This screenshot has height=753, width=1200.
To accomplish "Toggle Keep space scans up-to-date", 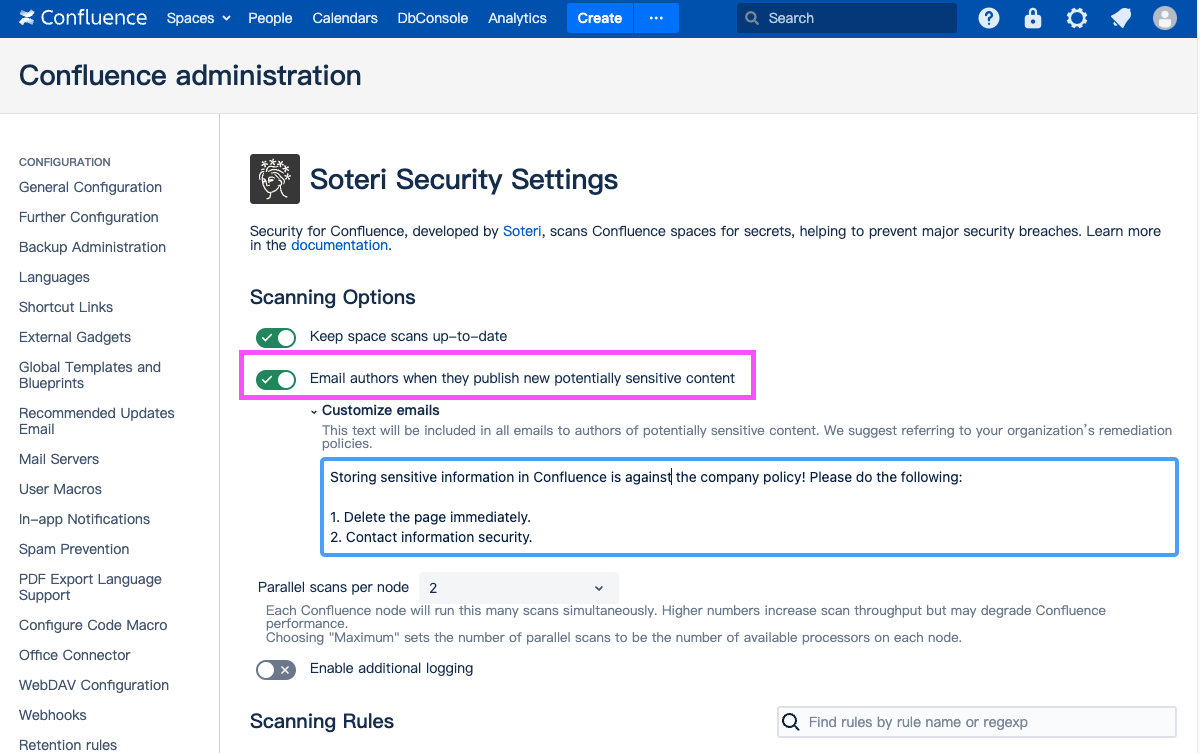I will tap(276, 337).
